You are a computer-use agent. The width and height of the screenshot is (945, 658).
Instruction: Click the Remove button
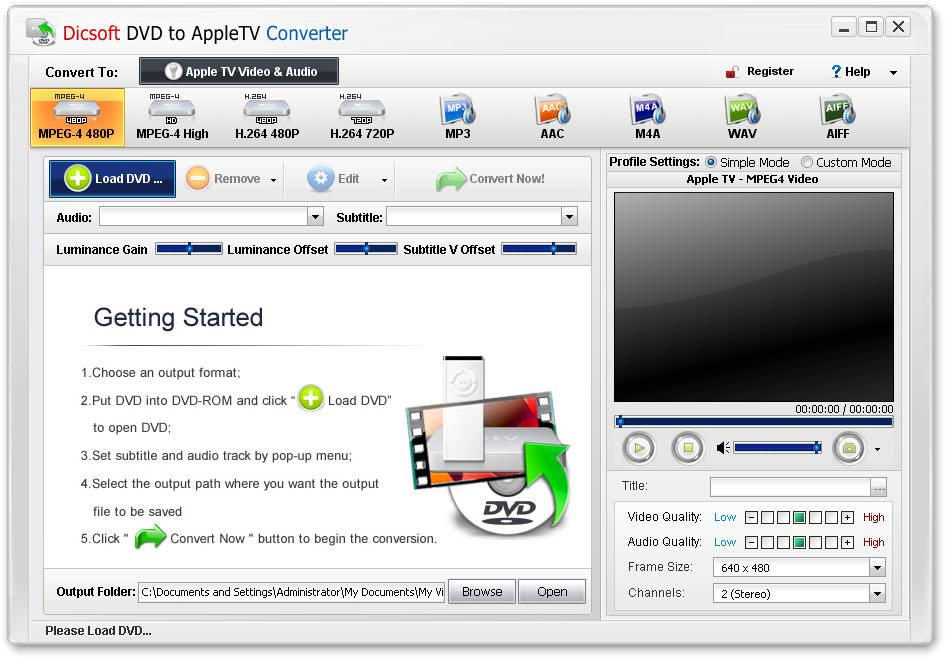223,179
